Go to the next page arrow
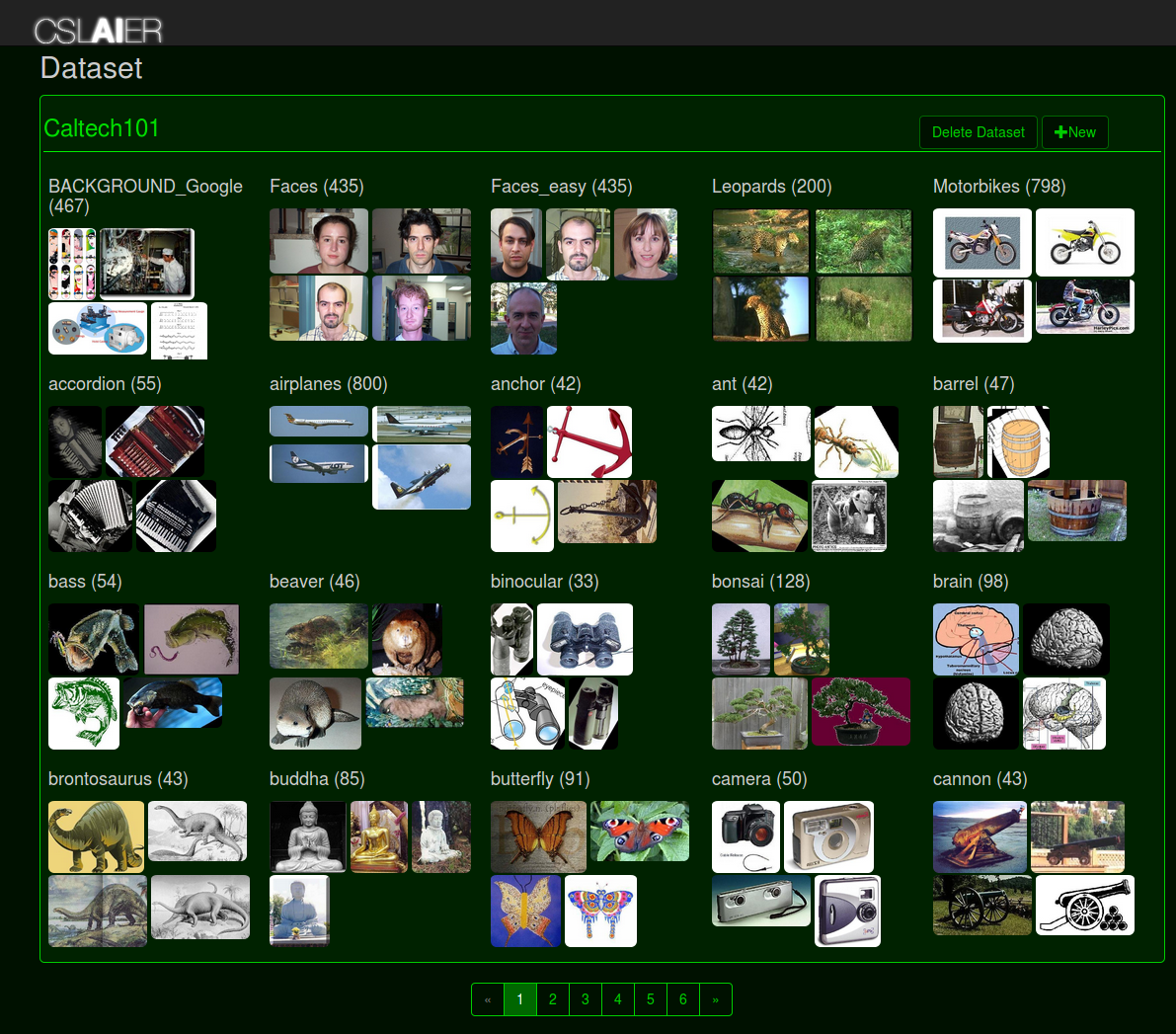The width and height of the screenshot is (1176, 1034). click(716, 999)
